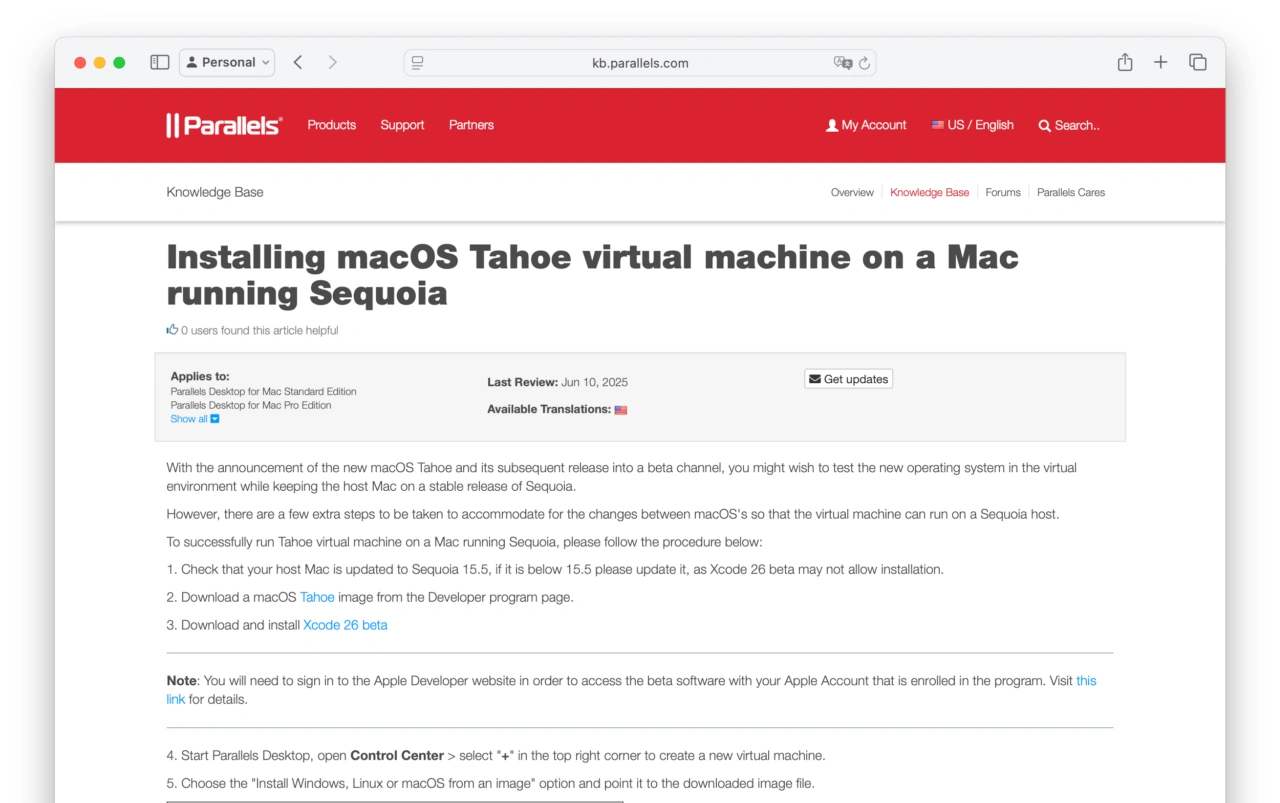
Task: Open the Xcode 26 beta link
Action: tap(345, 625)
